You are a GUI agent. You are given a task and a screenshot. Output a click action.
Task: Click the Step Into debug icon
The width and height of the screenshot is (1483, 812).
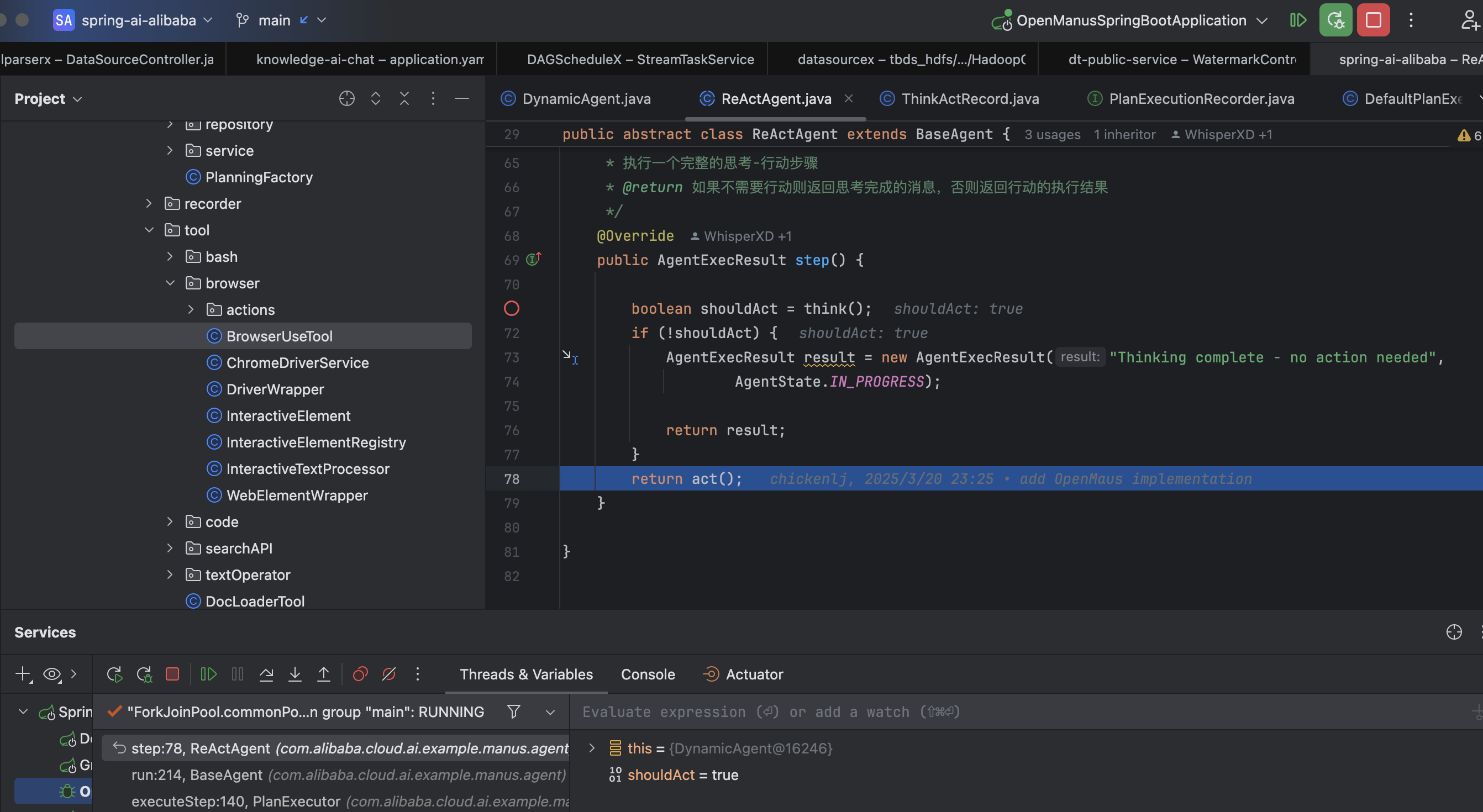tap(295, 674)
